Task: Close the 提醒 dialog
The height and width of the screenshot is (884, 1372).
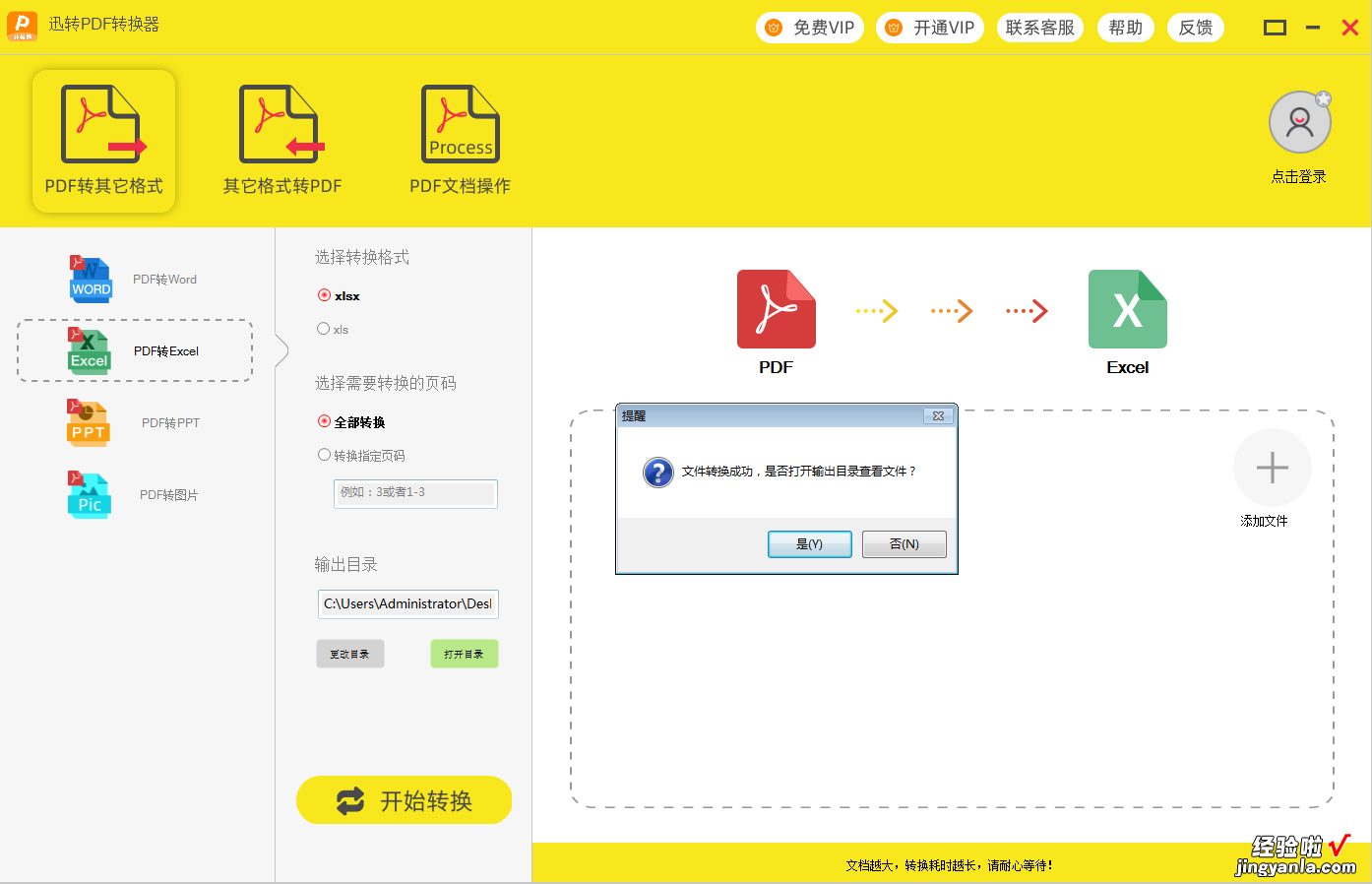Action: [939, 416]
